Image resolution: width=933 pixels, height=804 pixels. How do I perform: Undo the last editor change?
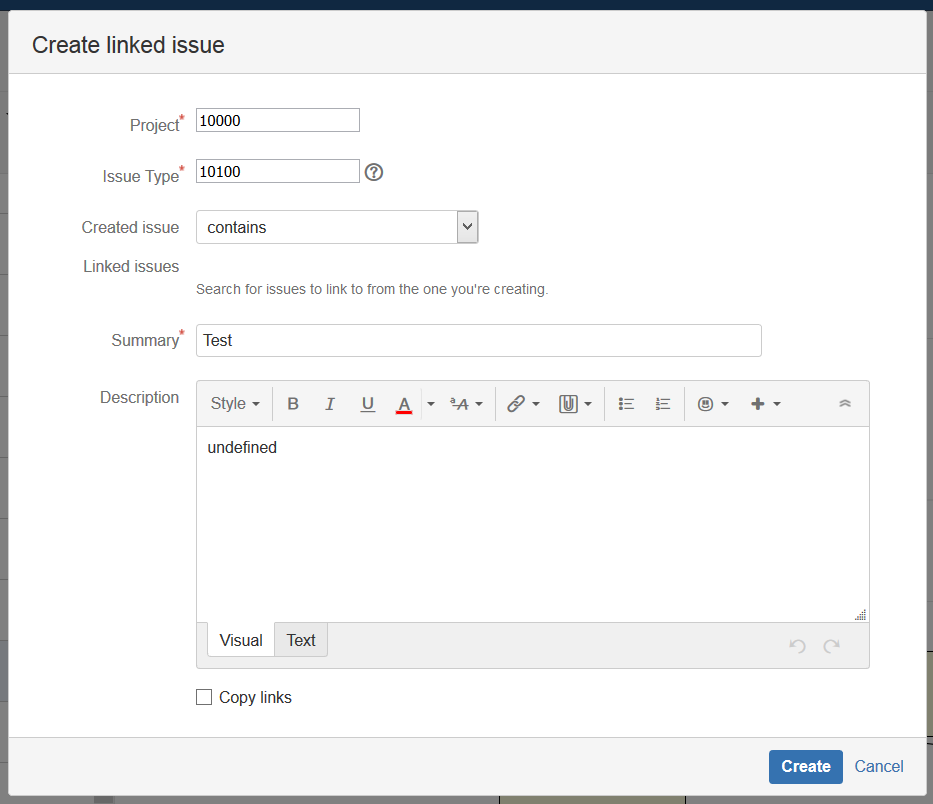click(x=797, y=646)
